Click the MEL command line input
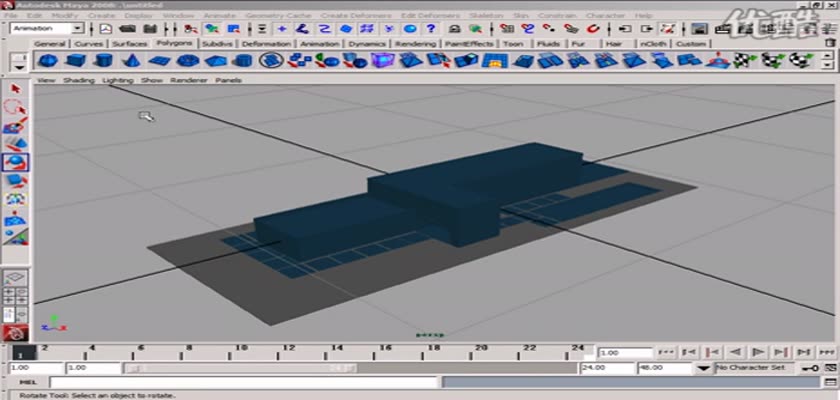The height and width of the screenshot is (400, 840). (x=244, y=382)
